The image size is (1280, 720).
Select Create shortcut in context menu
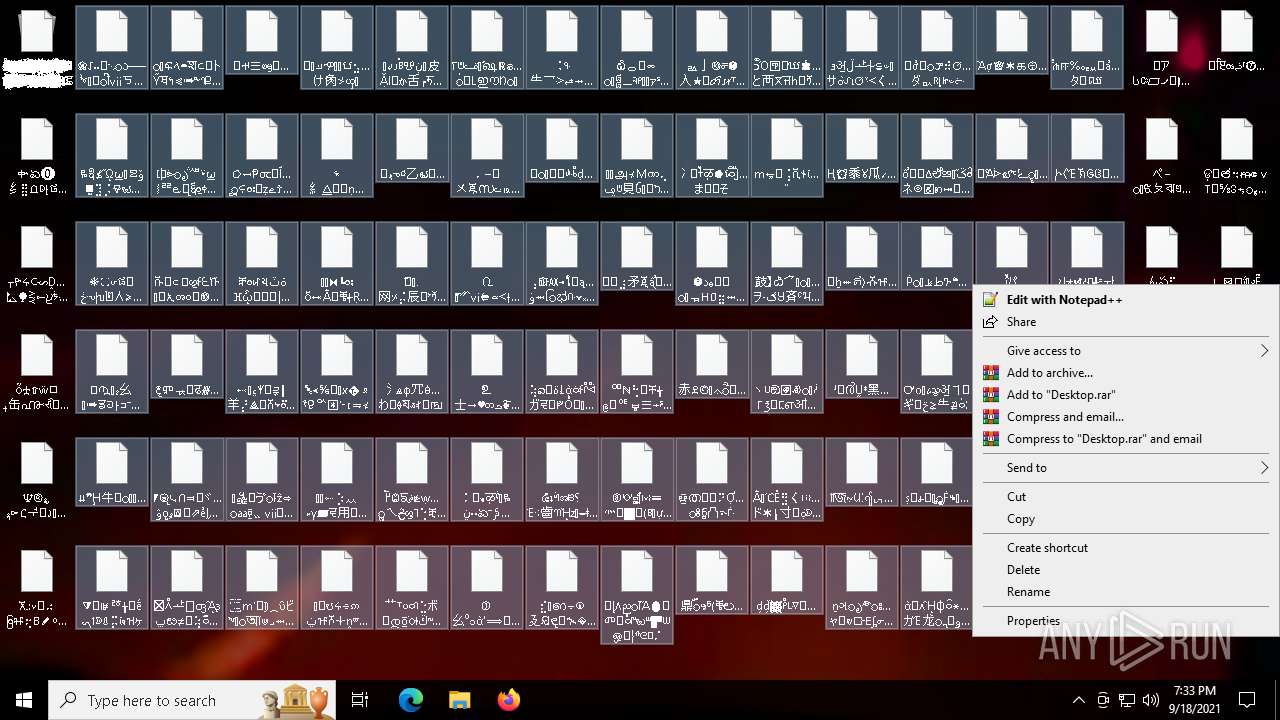(x=1125, y=547)
